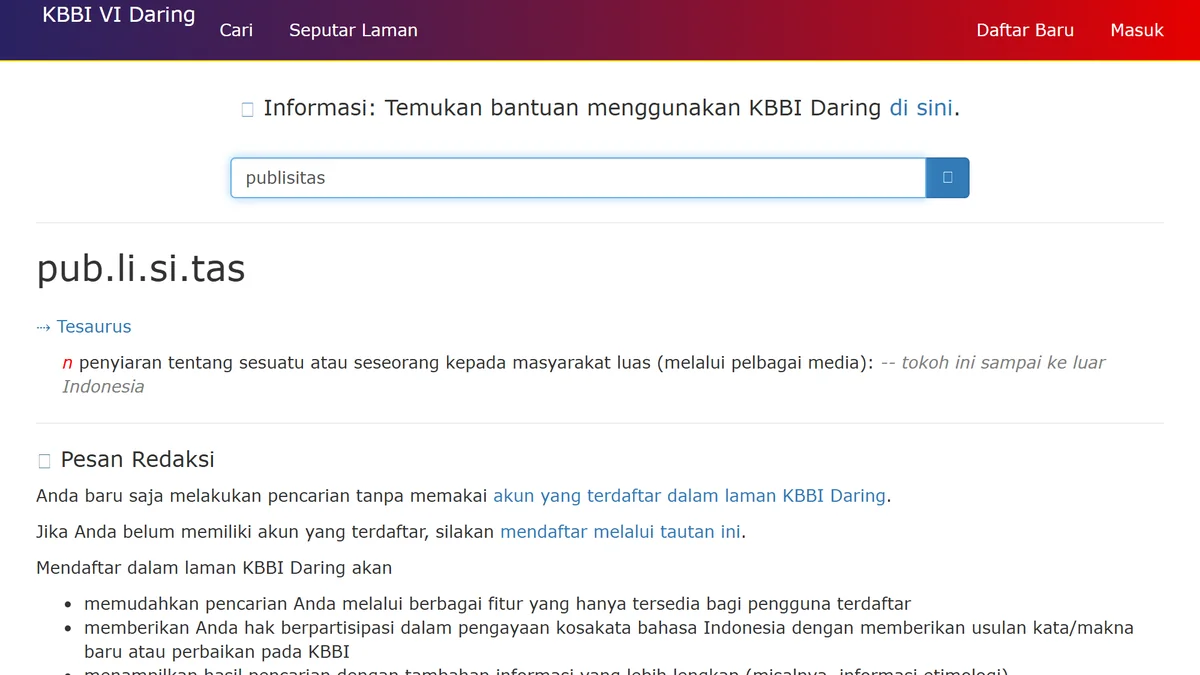
Task: Click the icon beside Pesan Redaksi heading
Action: pos(44,461)
